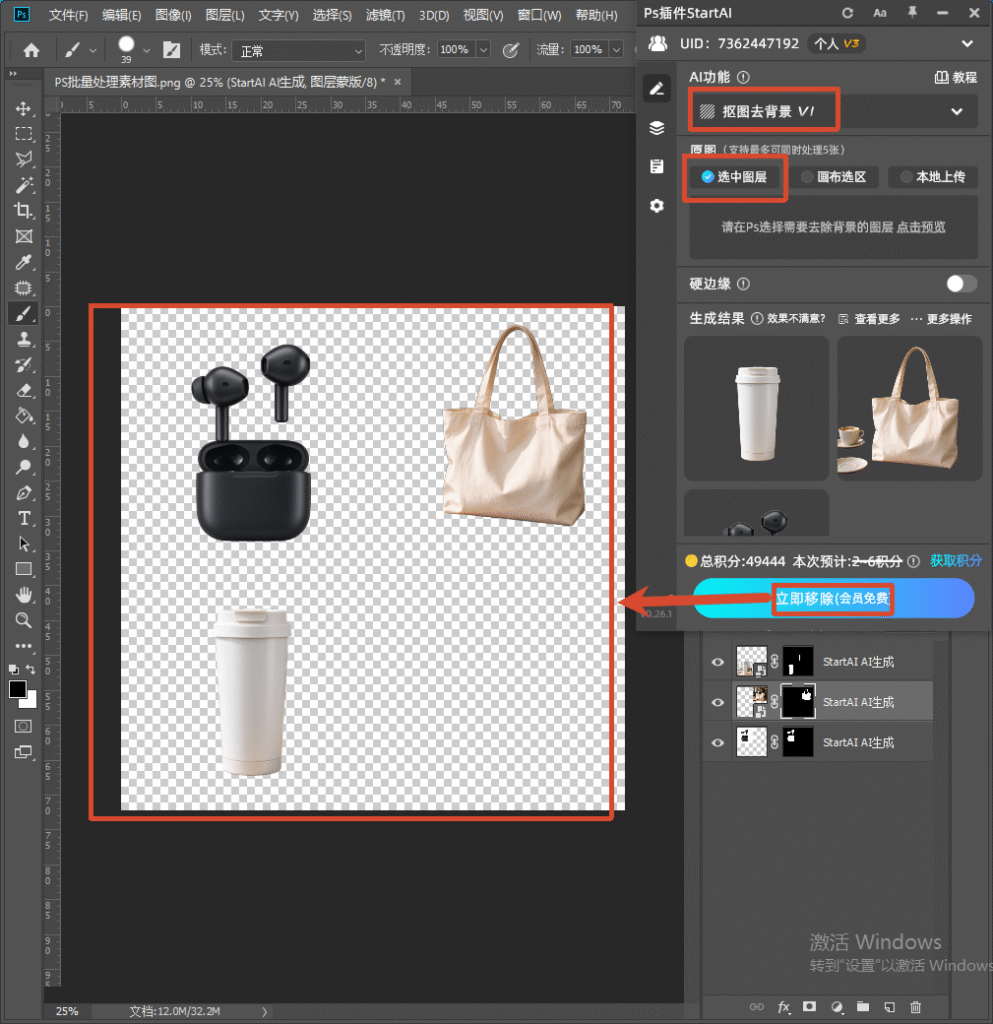Click the delete layer trash icon
The width and height of the screenshot is (993, 1024).
[916, 1007]
